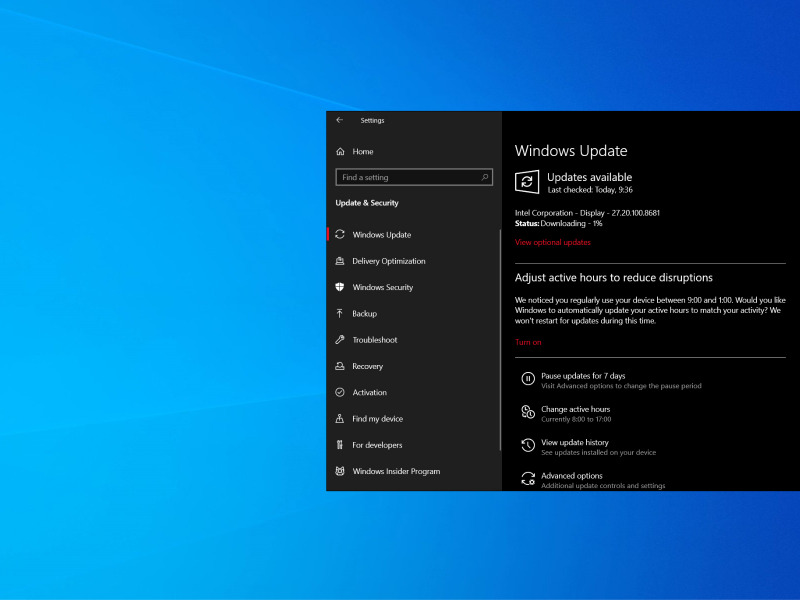800x600 pixels.
Task: Click the Backup upload arrow icon
Action: pyautogui.click(x=340, y=313)
